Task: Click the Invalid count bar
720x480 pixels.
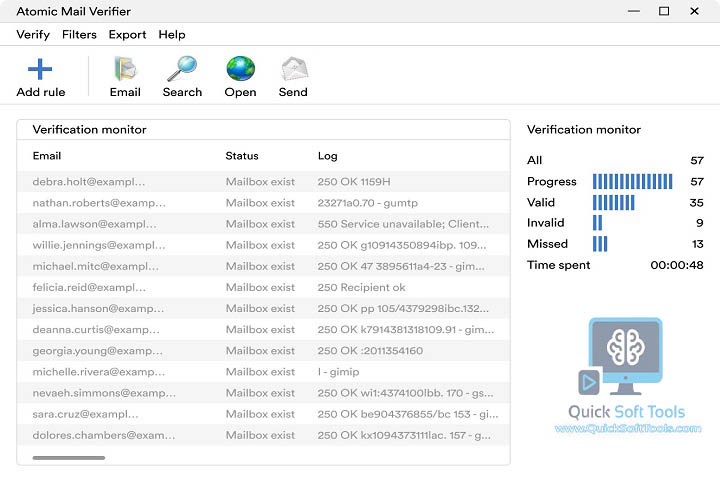Action: pyautogui.click(x=597, y=223)
